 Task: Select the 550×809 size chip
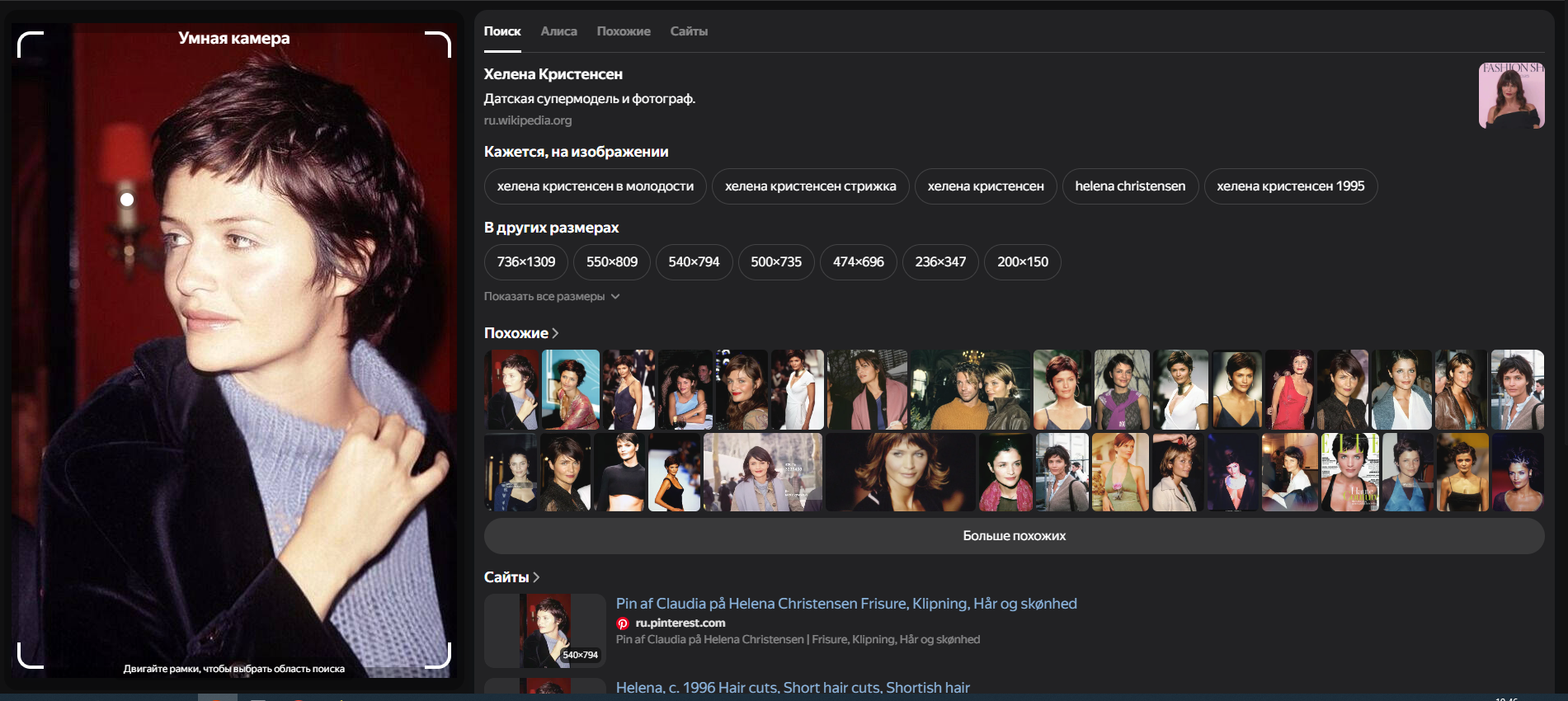tap(612, 262)
